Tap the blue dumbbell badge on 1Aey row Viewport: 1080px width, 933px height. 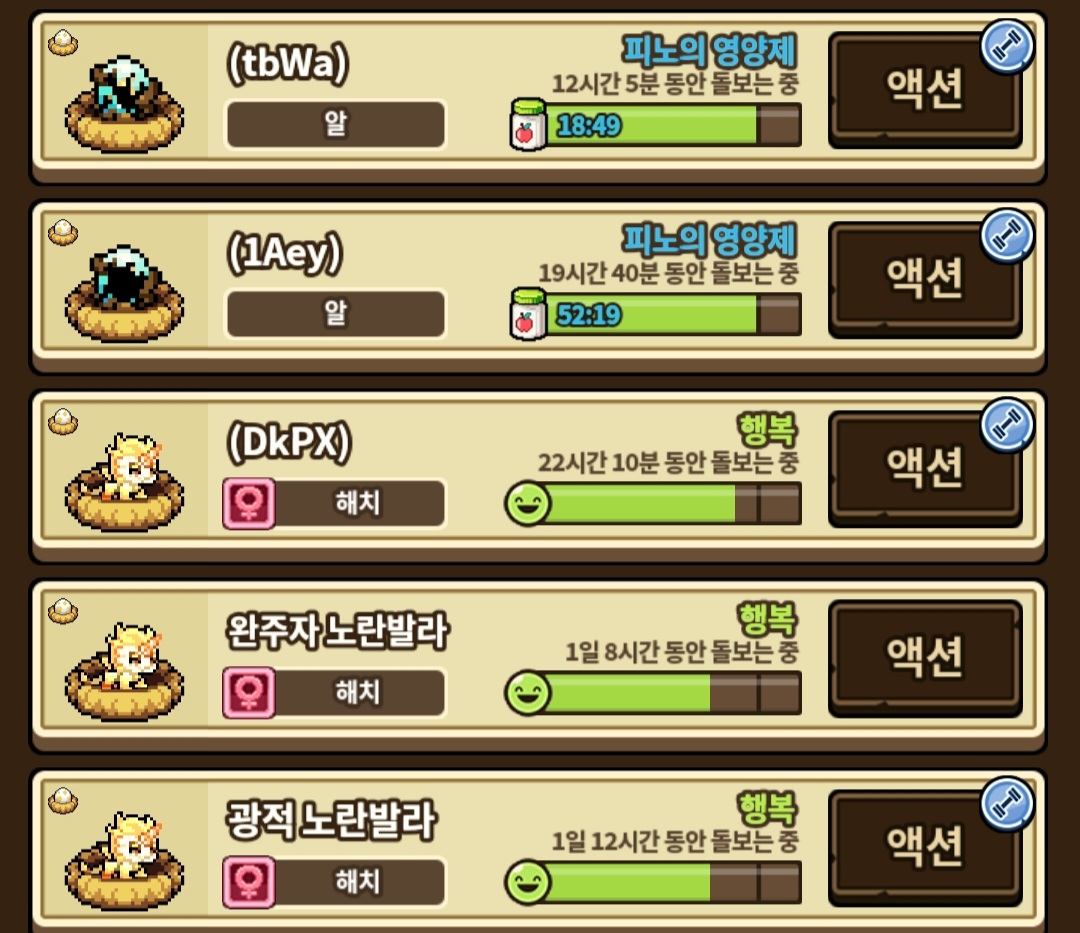pos(1007,236)
